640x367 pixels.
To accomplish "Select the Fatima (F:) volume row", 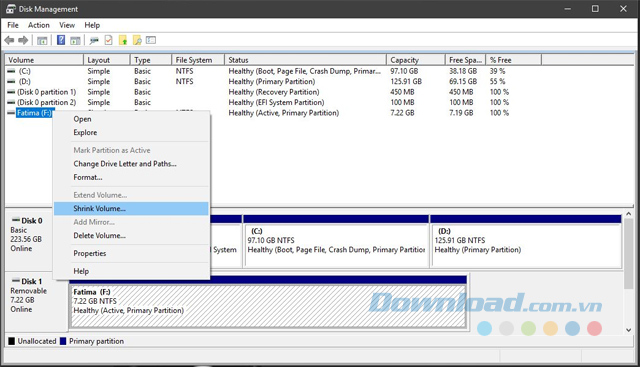I will [x=34, y=113].
